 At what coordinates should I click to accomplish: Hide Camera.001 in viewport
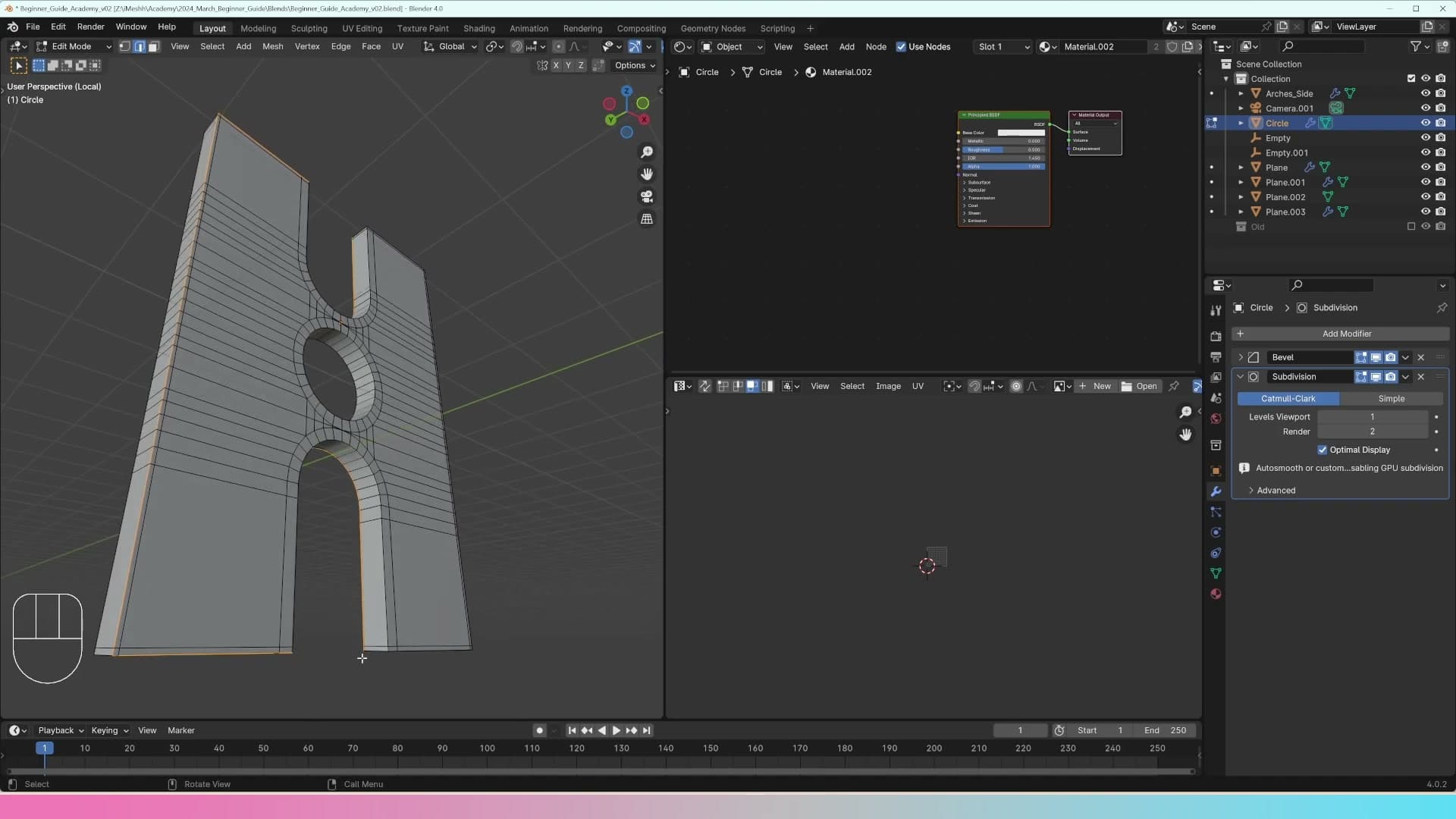1426,108
